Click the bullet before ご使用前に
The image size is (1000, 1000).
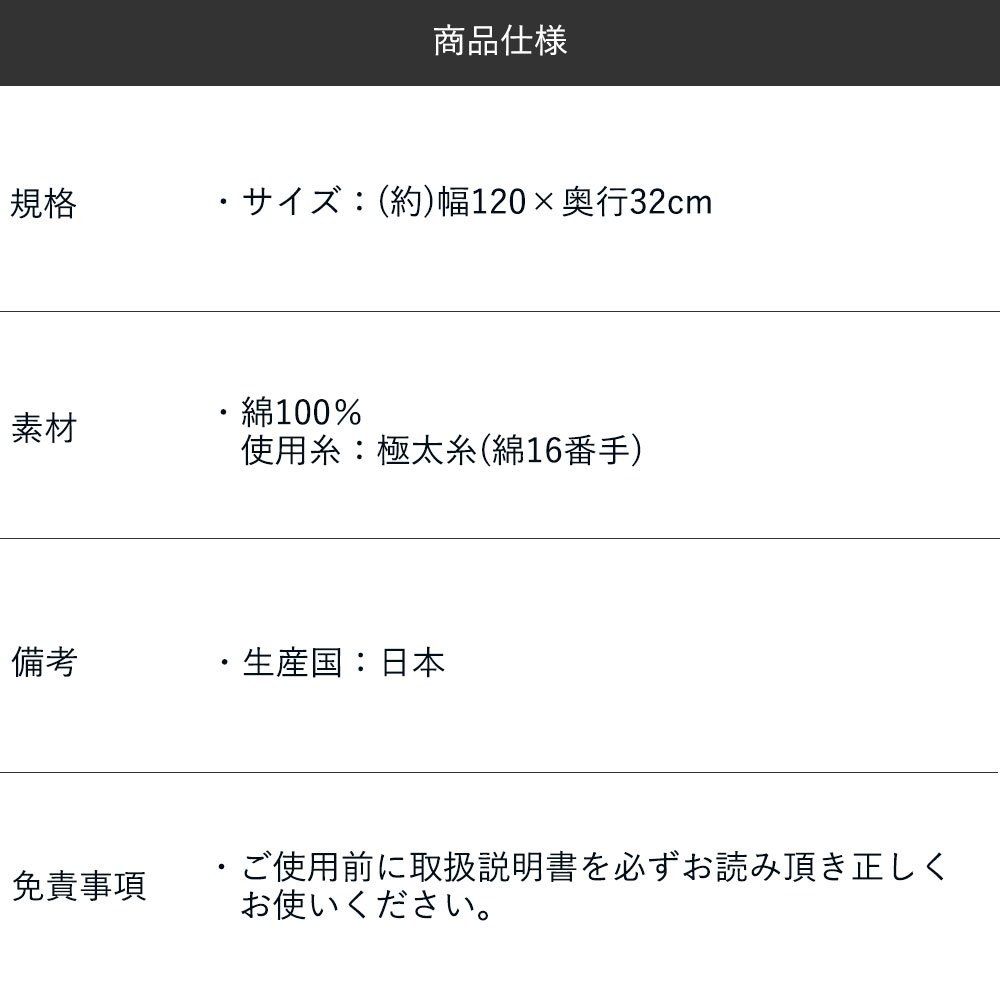pyautogui.click(x=224, y=867)
